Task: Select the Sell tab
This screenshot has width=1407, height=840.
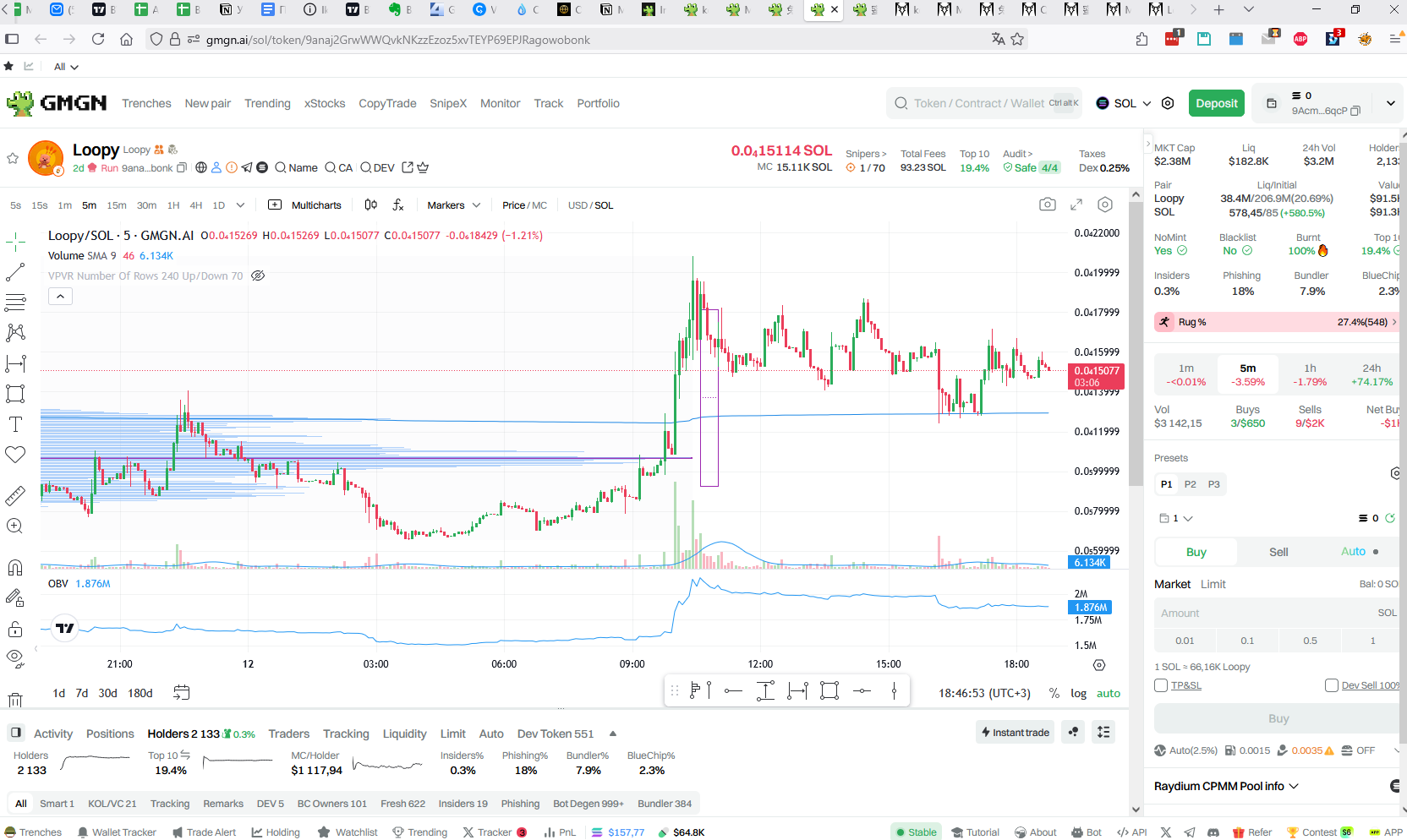Action: [x=1278, y=552]
